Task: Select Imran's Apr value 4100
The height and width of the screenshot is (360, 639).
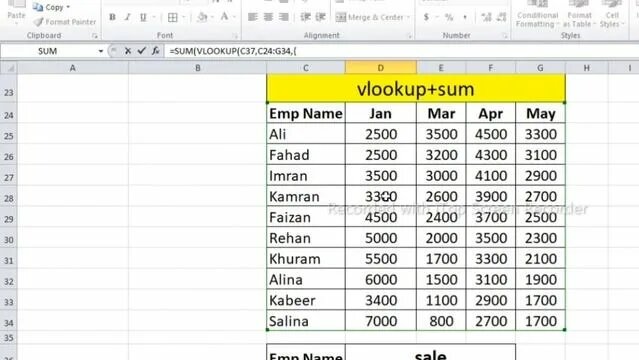Action: 491,175
